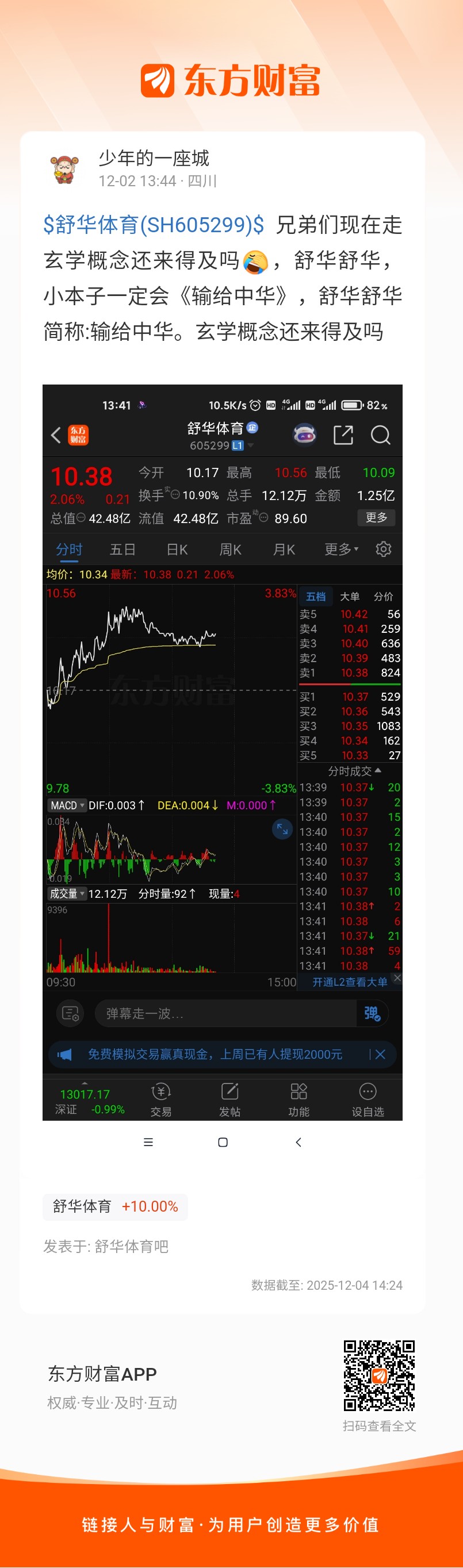Open the 更多 chart period dropdown

point(341,549)
